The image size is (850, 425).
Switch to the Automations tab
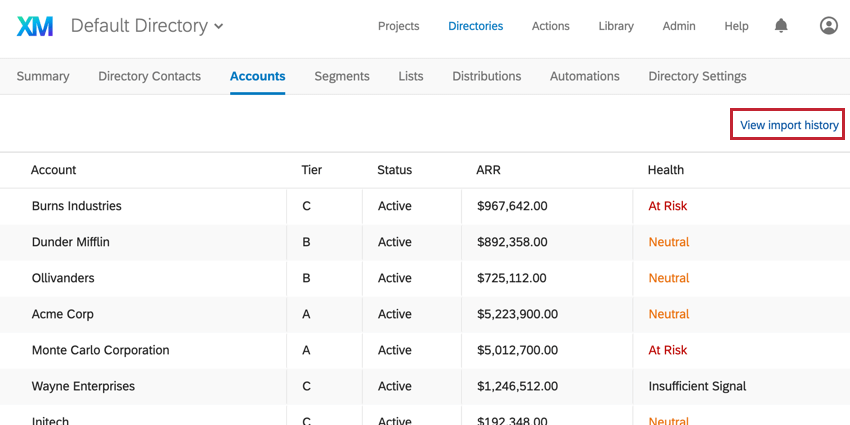click(x=585, y=76)
